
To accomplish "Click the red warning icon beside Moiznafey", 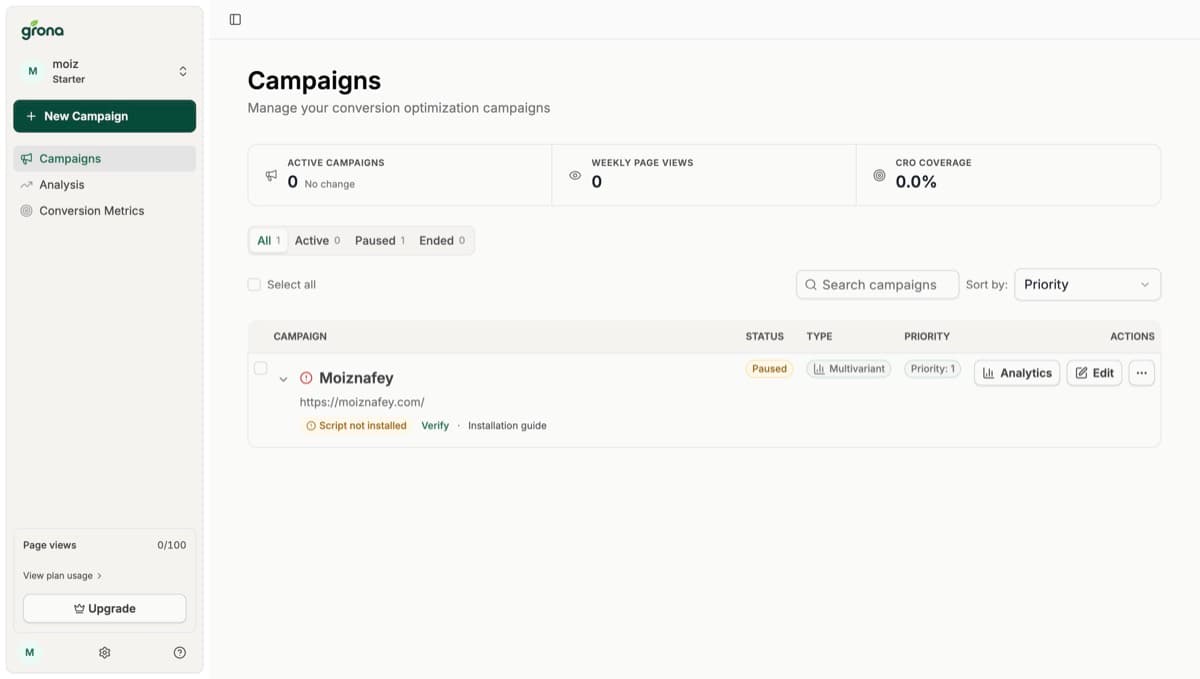I will pos(306,378).
